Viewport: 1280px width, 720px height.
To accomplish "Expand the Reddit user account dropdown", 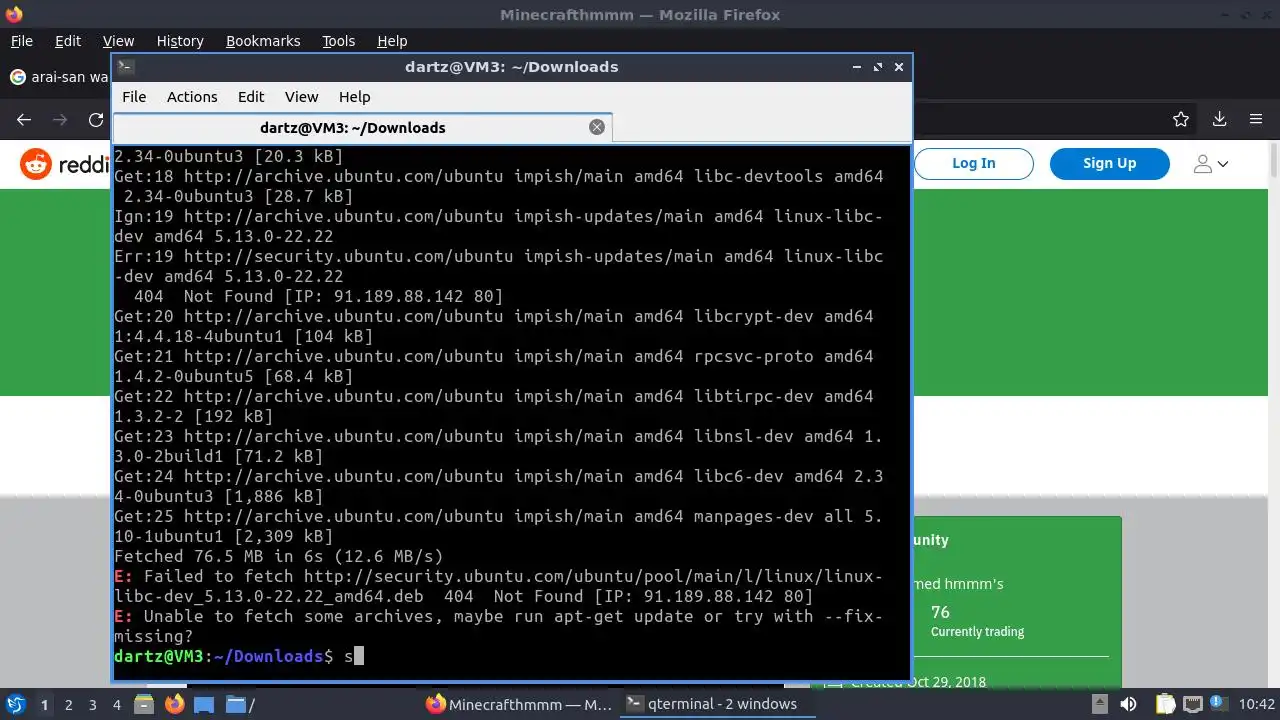I will 1211,163.
